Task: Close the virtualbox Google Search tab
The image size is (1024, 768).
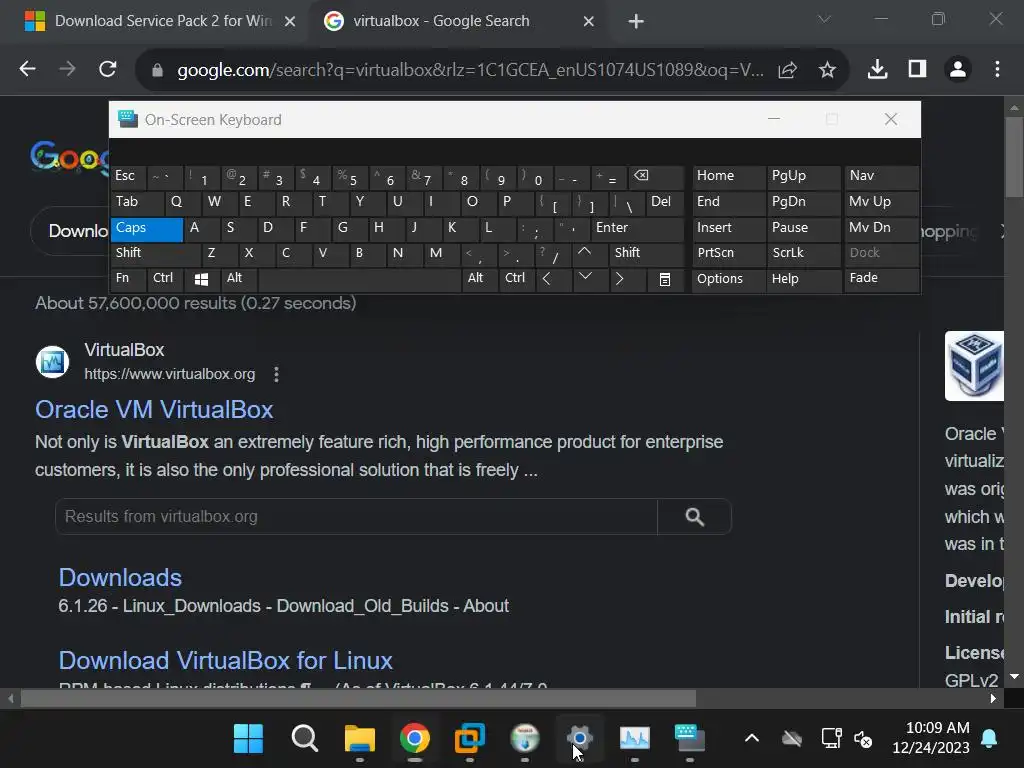Action: pos(588,22)
